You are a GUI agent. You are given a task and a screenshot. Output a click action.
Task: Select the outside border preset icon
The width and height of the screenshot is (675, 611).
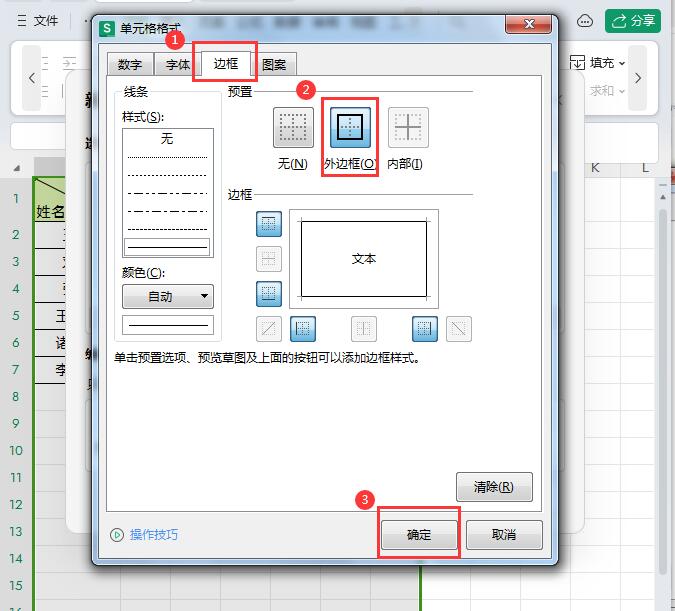click(x=349, y=128)
